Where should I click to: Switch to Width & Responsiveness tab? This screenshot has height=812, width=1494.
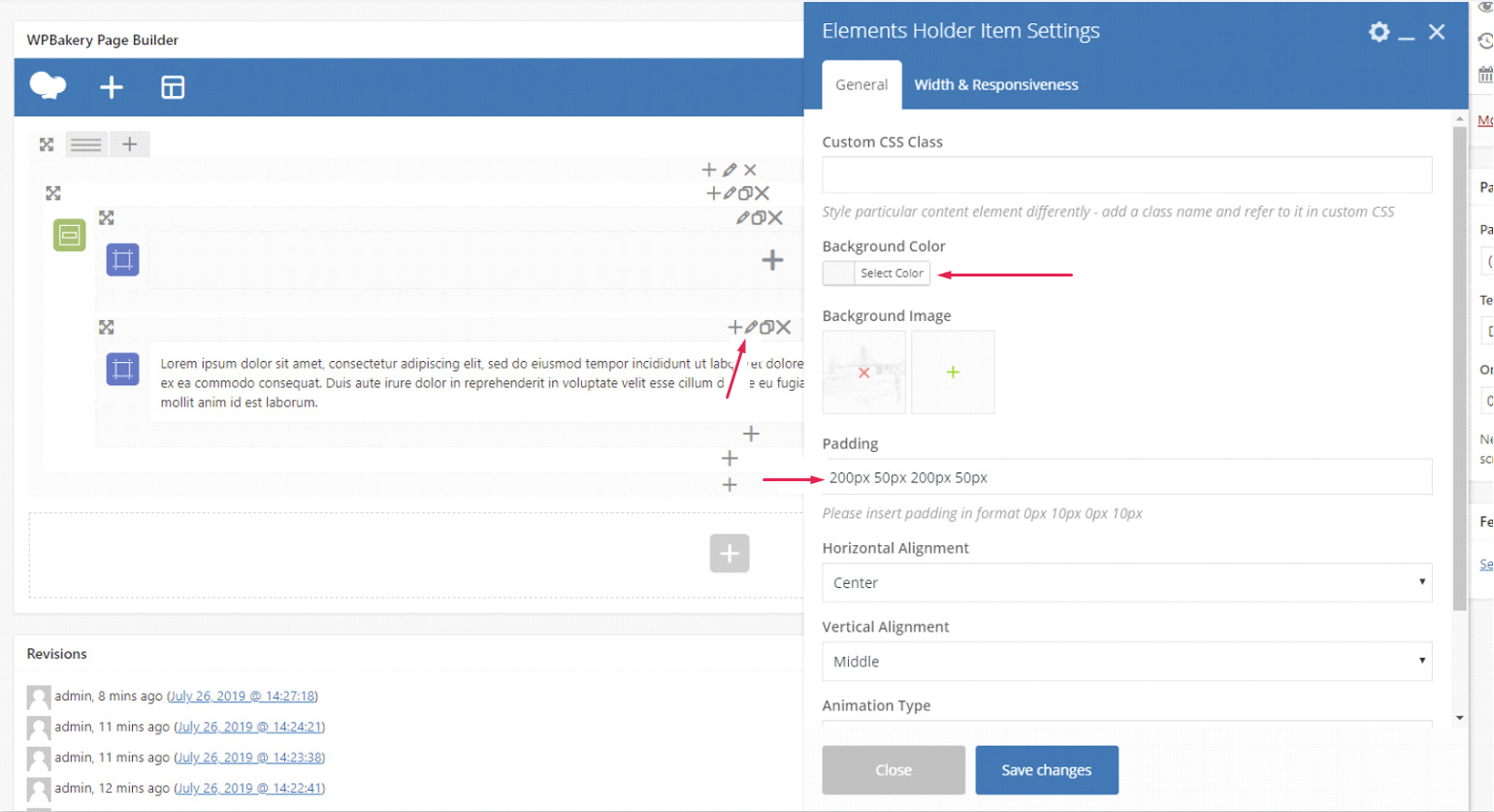click(995, 85)
